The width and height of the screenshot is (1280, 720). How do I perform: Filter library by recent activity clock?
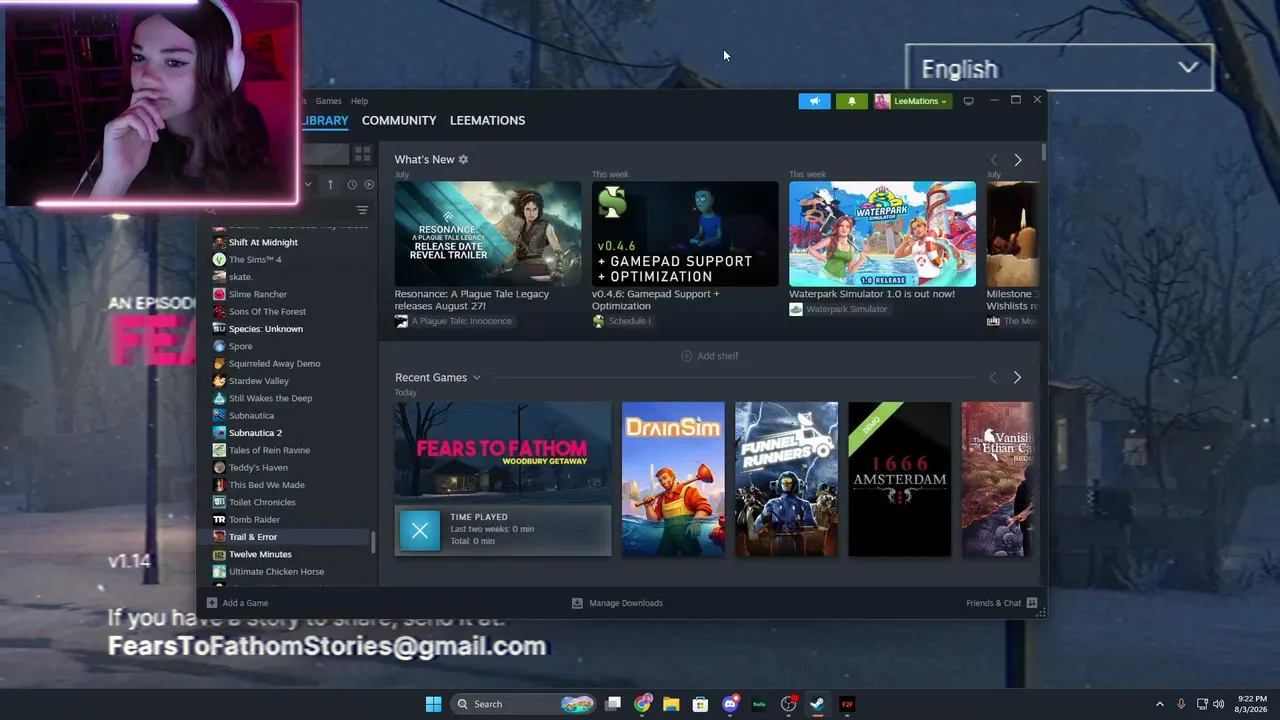click(352, 184)
